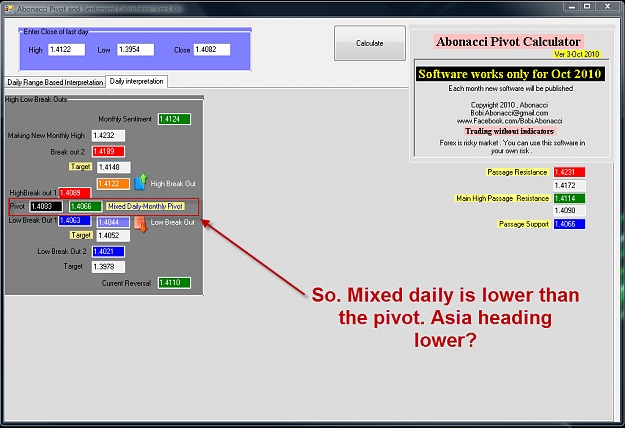Viewport: 625px width, 428px height.
Task: Click the Bobi.Abonacci@gmail.com email text
Action: coord(509,113)
